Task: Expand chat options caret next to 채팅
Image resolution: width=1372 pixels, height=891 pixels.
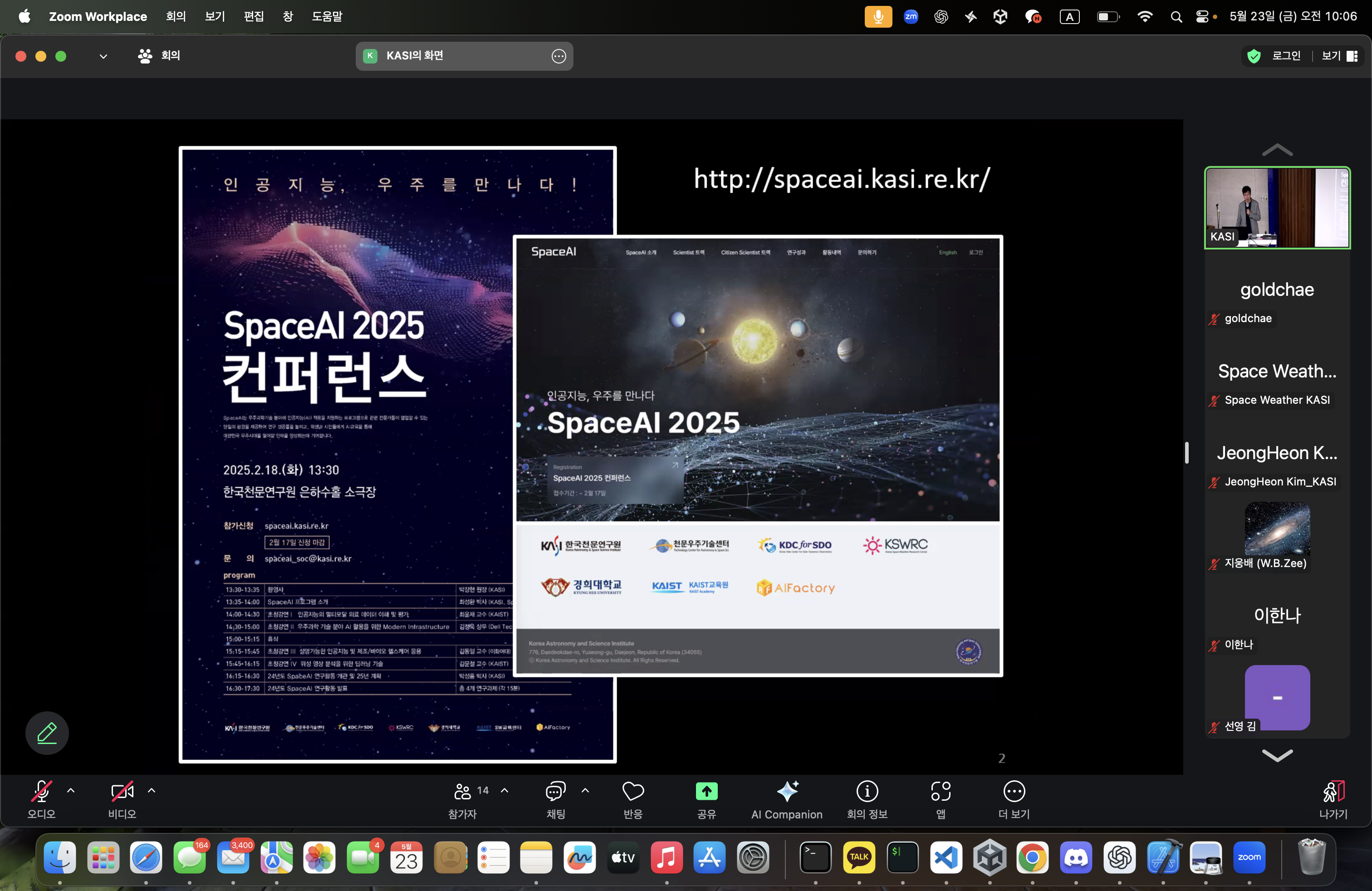Action: click(x=585, y=791)
